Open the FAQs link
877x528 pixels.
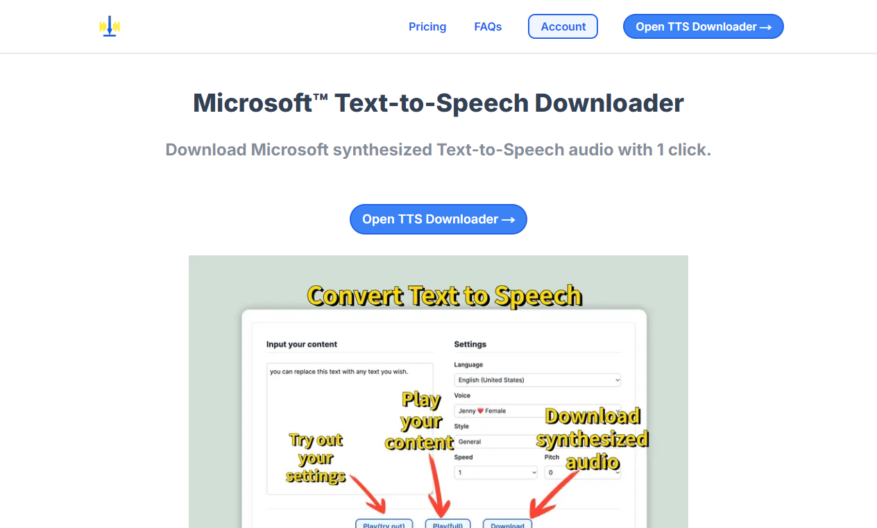[488, 27]
